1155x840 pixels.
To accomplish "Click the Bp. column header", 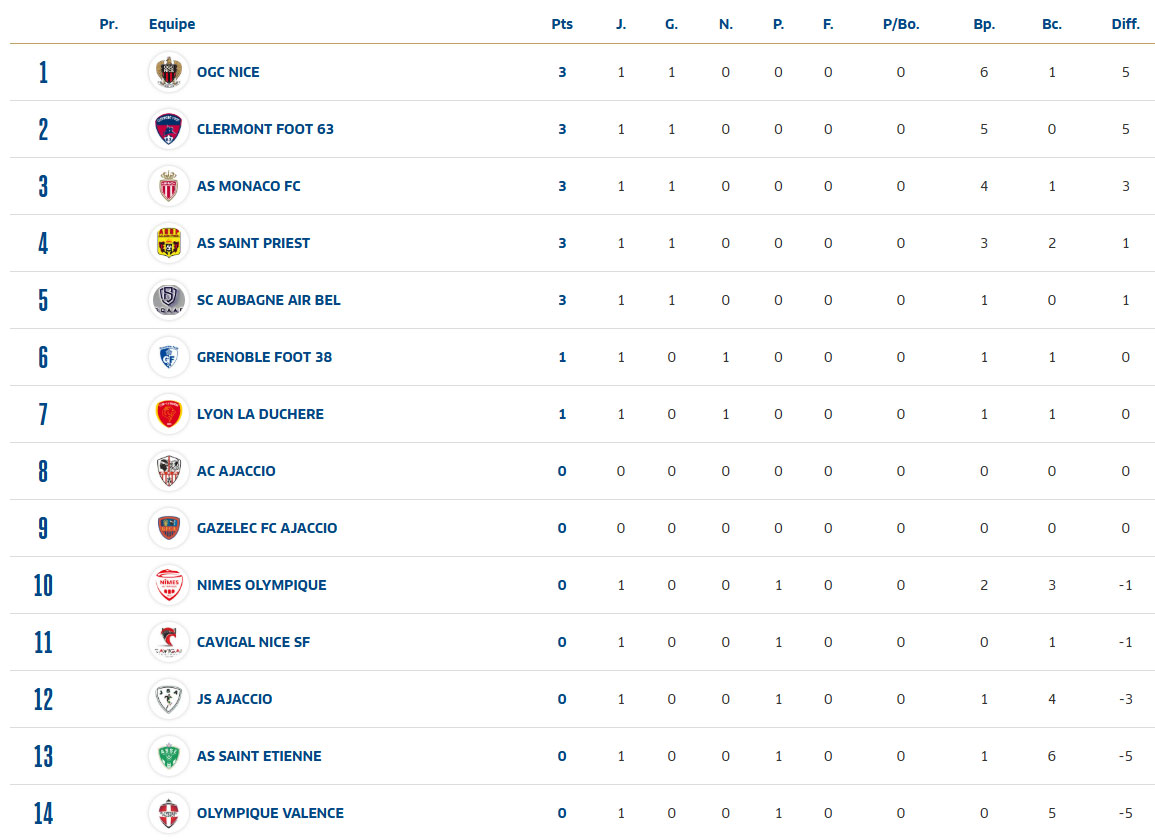I will coord(984,24).
